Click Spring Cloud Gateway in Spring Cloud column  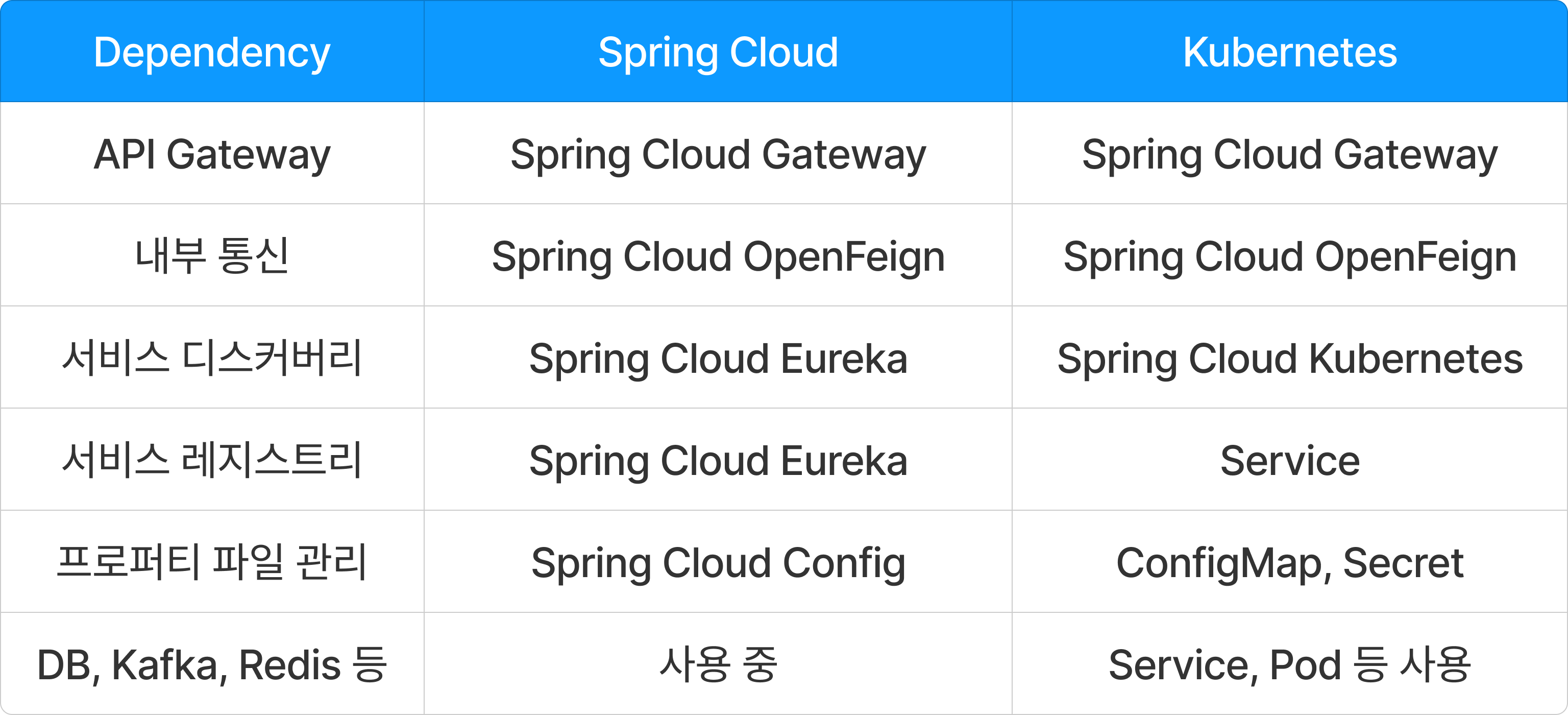coord(718,155)
